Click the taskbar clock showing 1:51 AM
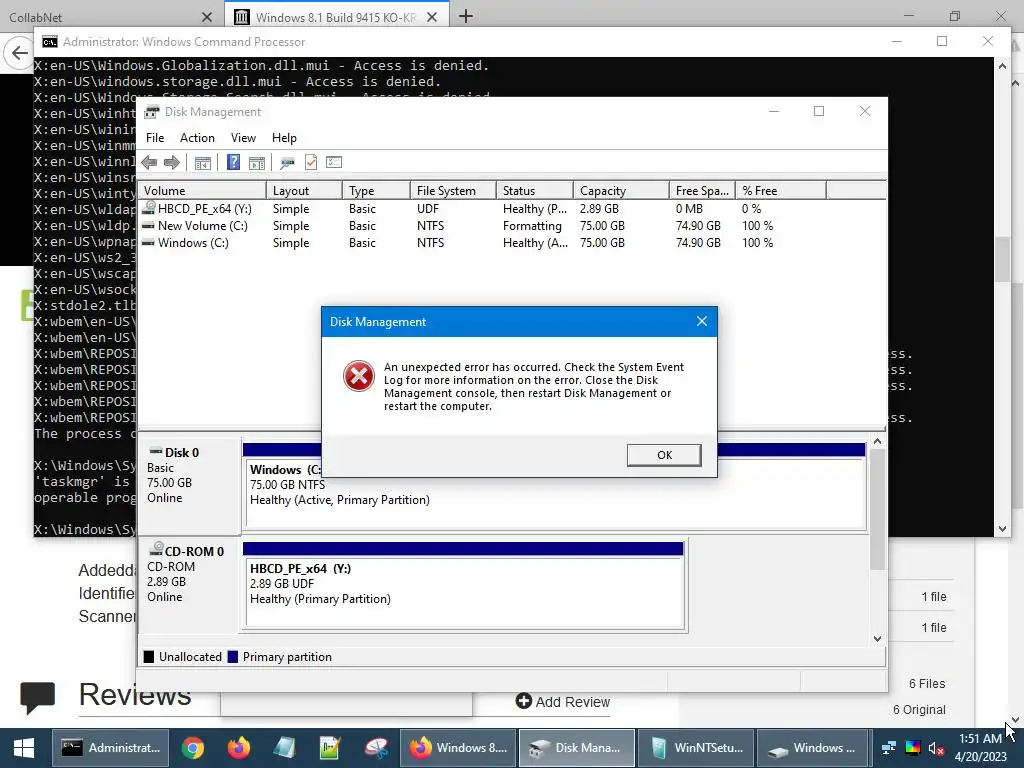Image resolution: width=1024 pixels, height=768 pixels. coord(980,747)
